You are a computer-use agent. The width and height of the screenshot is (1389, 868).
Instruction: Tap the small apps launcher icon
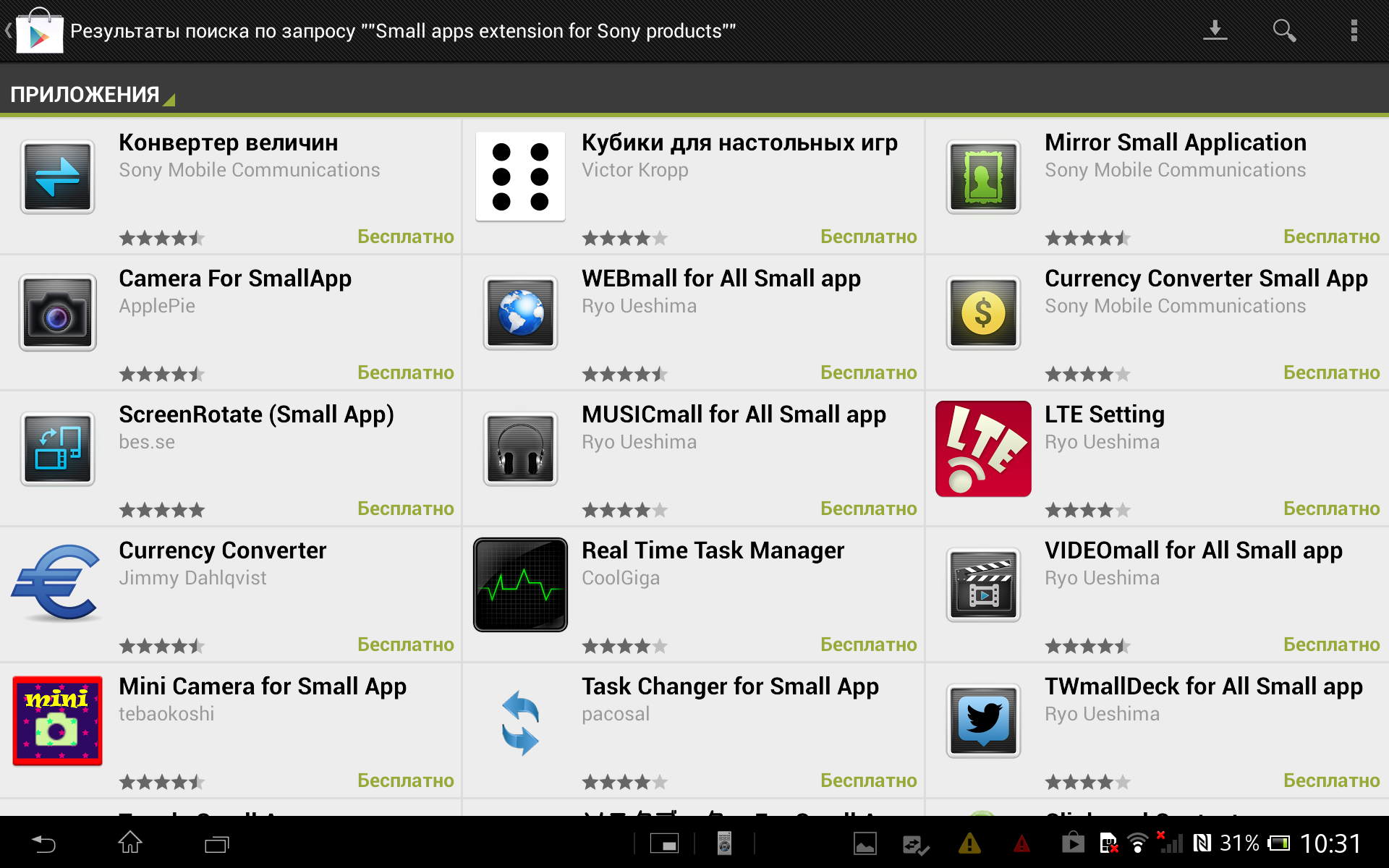(664, 843)
